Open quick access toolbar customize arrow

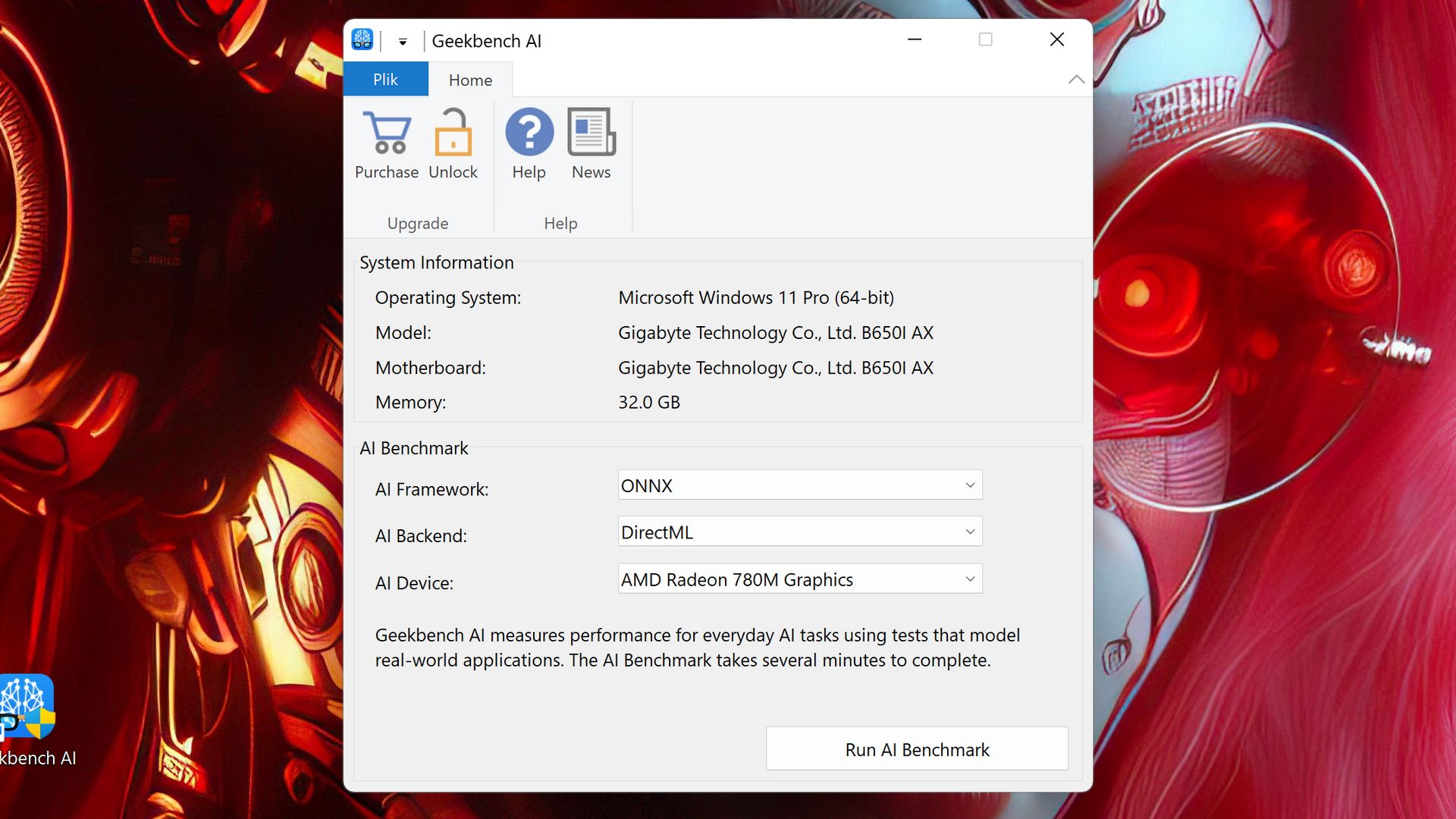pyautogui.click(x=403, y=42)
